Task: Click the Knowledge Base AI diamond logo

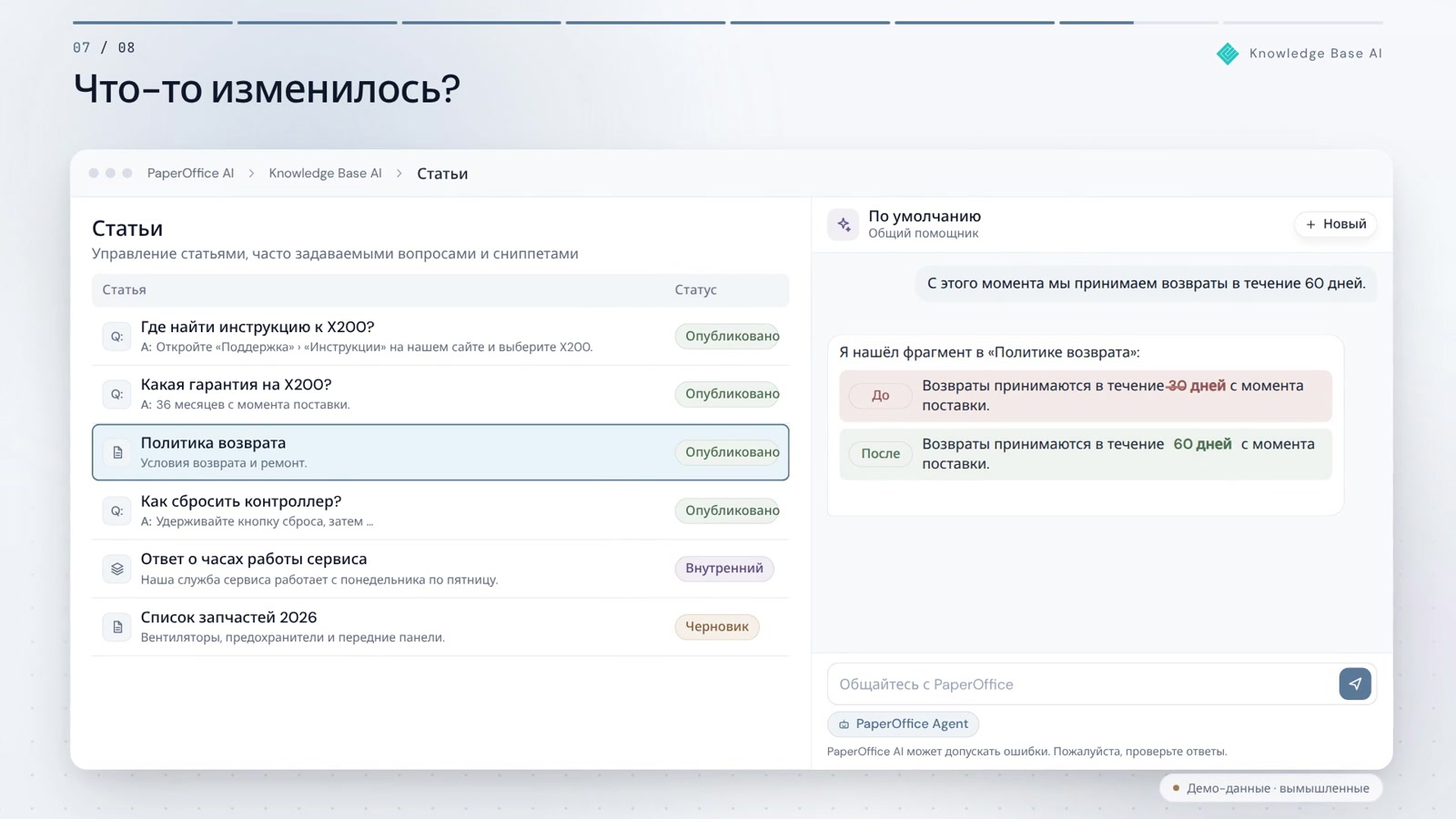Action: click(1228, 54)
